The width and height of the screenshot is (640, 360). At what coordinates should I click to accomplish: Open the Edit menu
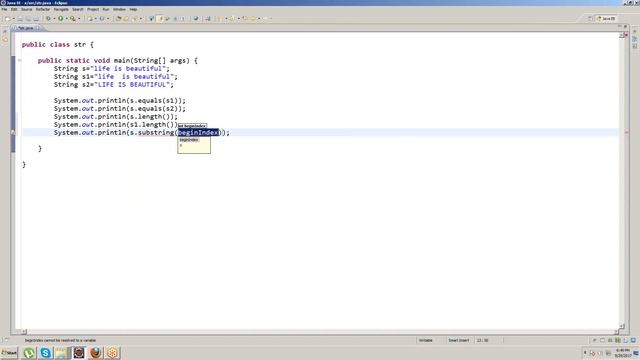(x=14, y=9)
